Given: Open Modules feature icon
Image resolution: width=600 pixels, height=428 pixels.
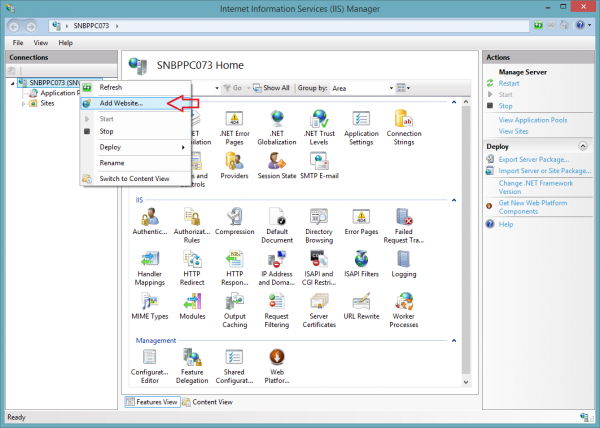Looking at the screenshot, I should 192,306.
